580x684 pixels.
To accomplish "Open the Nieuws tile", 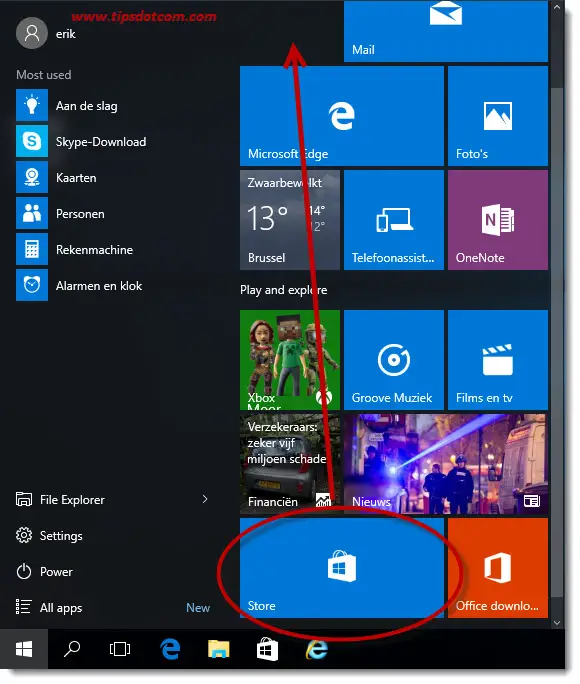I will point(445,464).
